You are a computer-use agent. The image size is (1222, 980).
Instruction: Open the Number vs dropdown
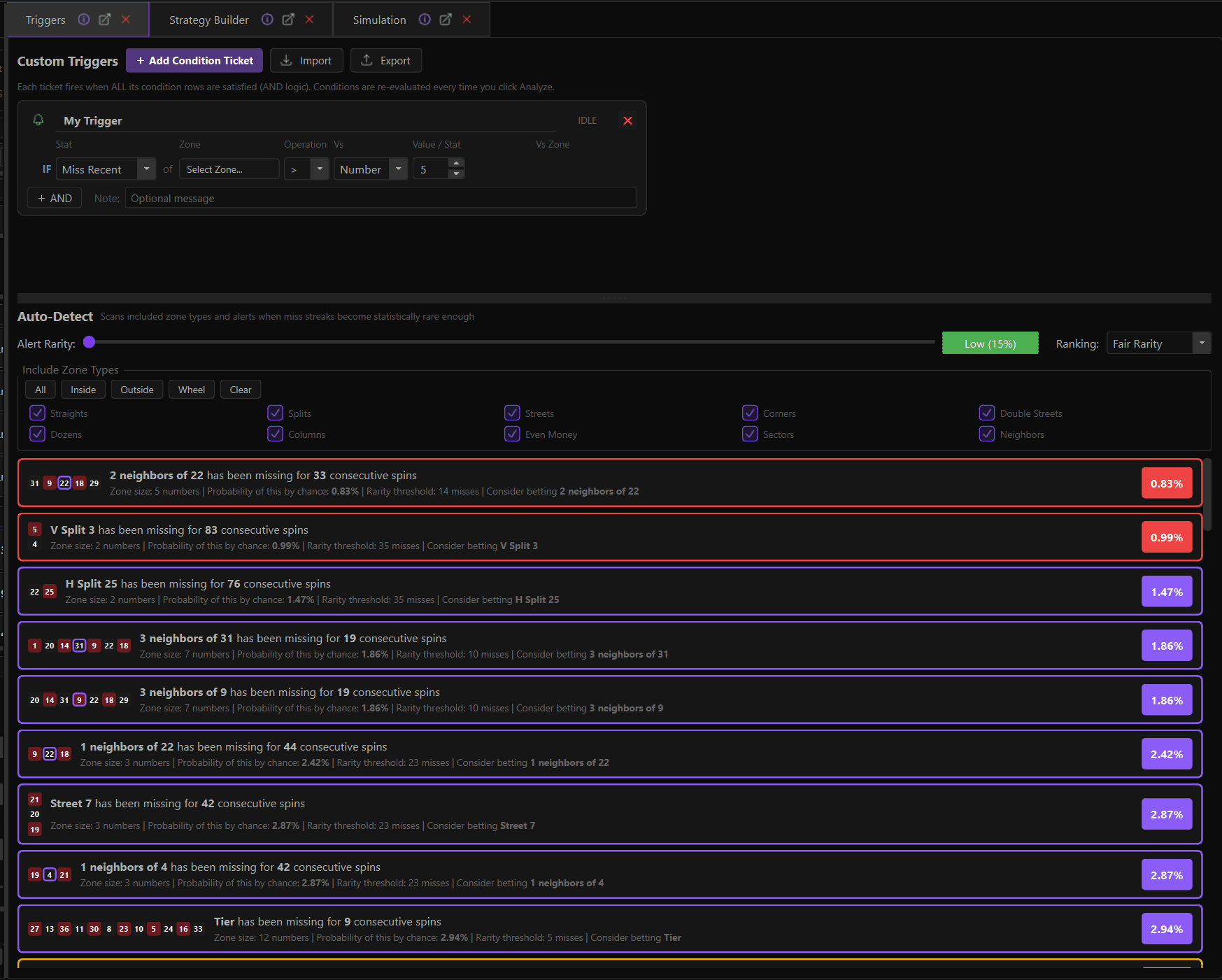click(371, 169)
